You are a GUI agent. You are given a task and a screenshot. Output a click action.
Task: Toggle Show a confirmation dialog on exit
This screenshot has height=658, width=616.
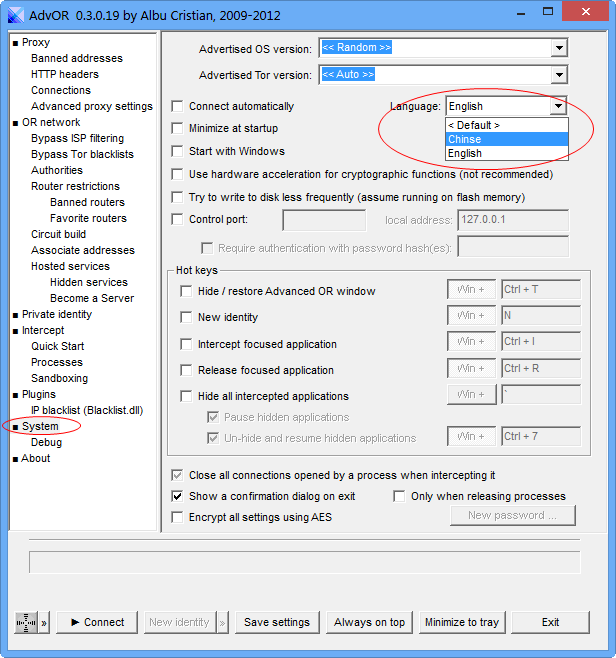tap(177, 496)
